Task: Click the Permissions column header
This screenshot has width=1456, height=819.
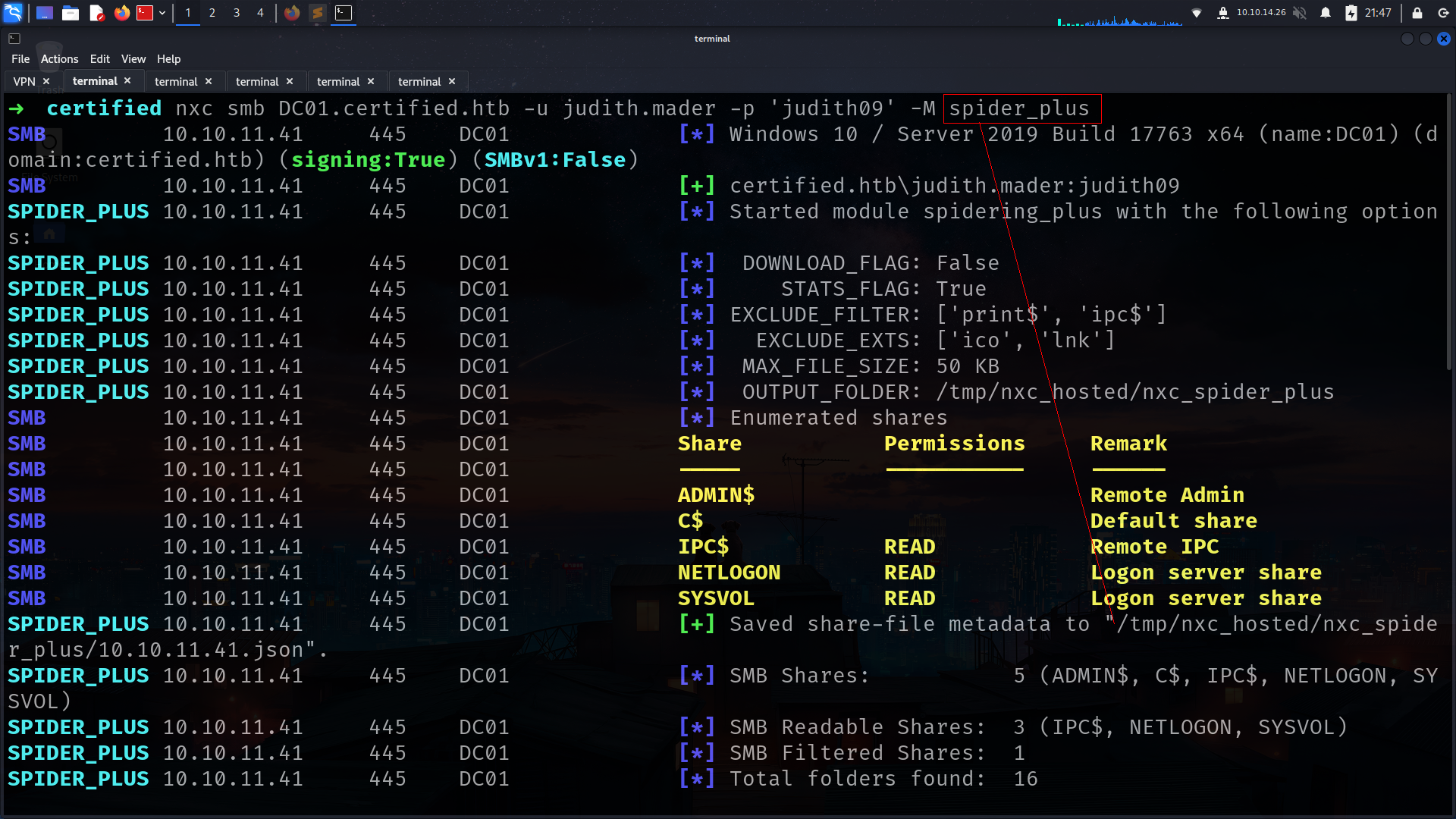Action: [955, 444]
